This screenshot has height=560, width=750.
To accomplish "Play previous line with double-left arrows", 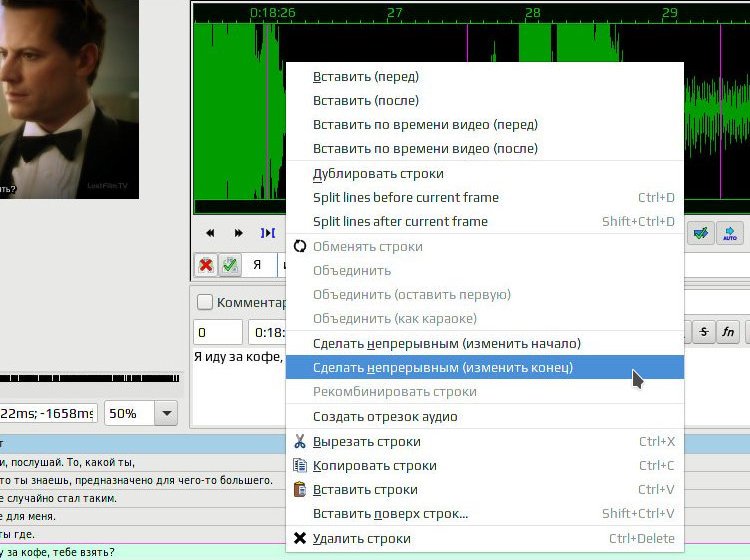I will [210, 233].
